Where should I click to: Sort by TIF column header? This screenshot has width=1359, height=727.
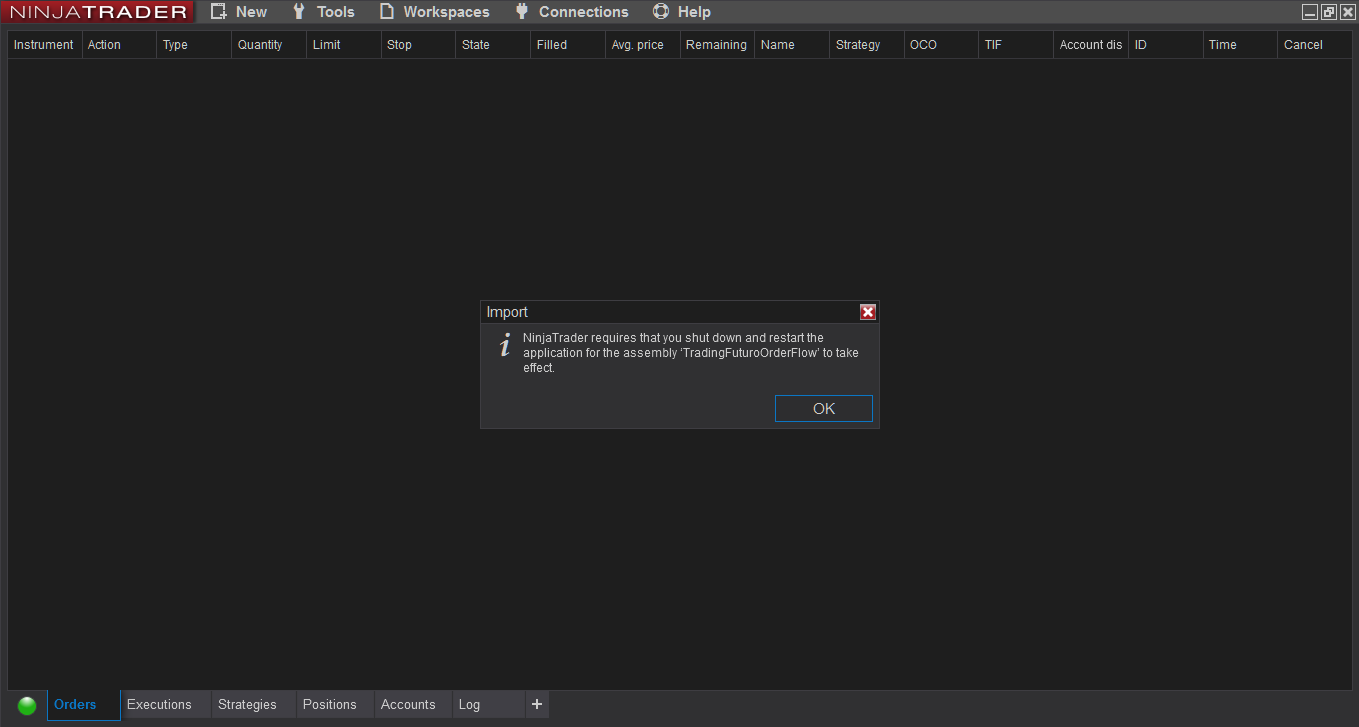pyautogui.click(x=1016, y=45)
